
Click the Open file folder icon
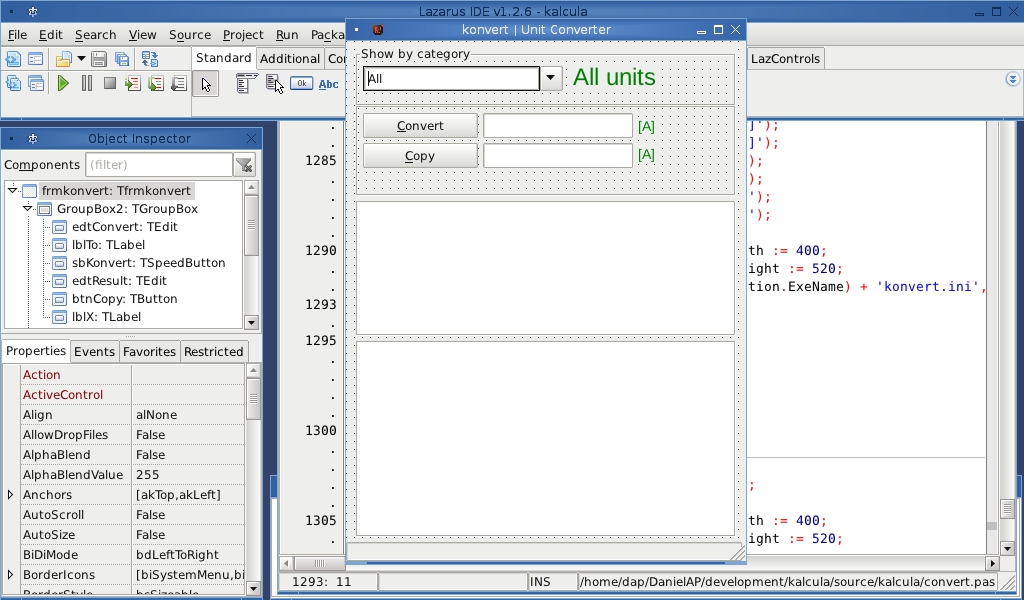click(x=63, y=59)
